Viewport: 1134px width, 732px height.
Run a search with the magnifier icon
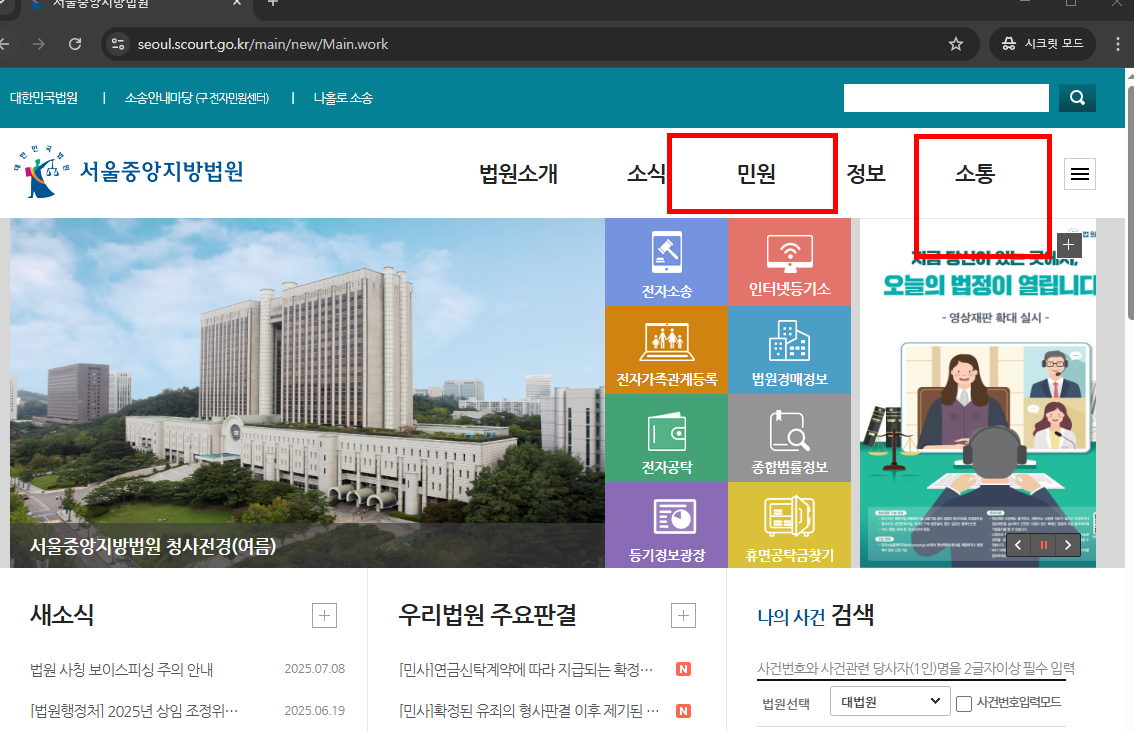click(1077, 98)
